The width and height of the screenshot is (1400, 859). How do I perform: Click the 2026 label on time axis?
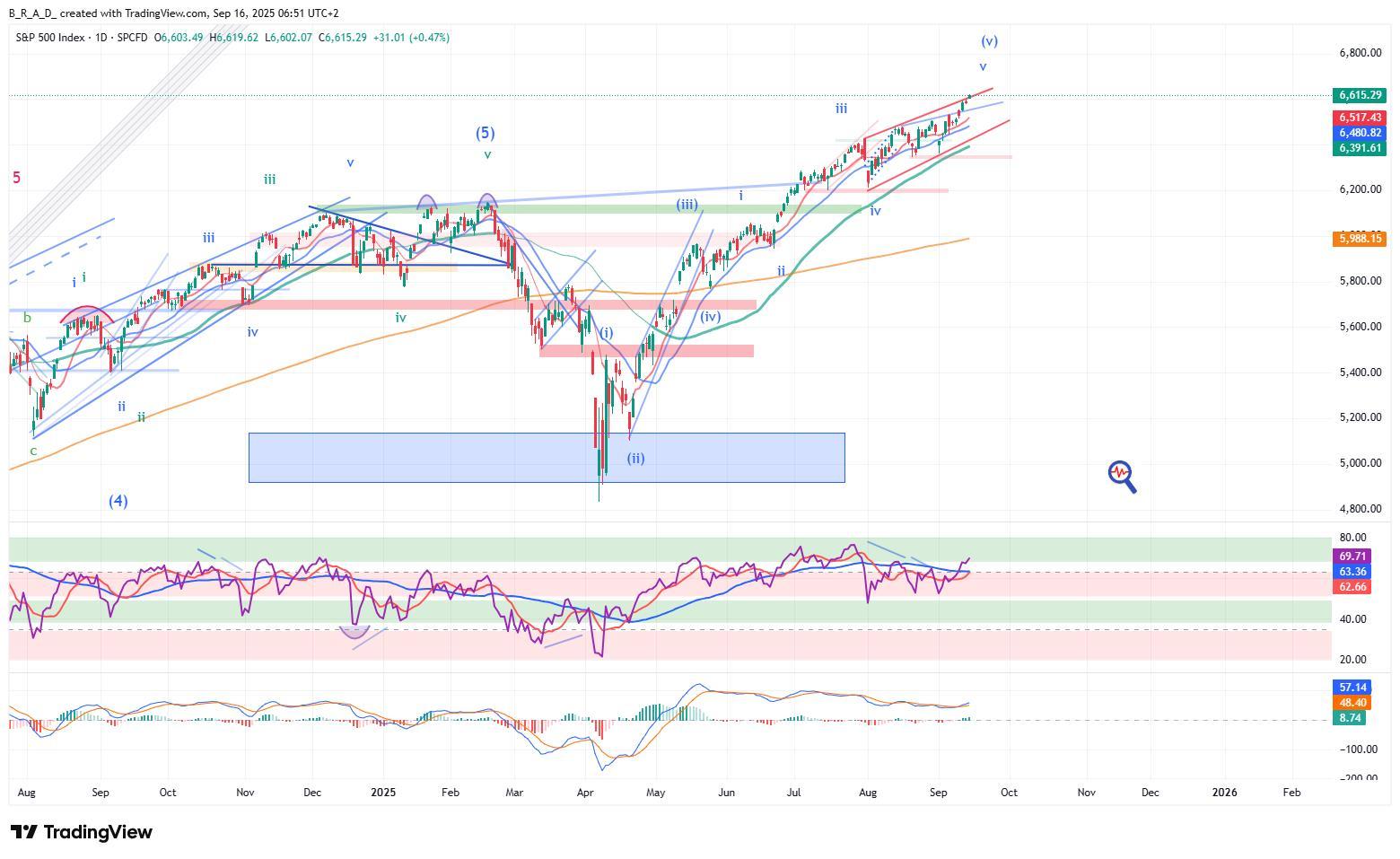coord(1225,793)
